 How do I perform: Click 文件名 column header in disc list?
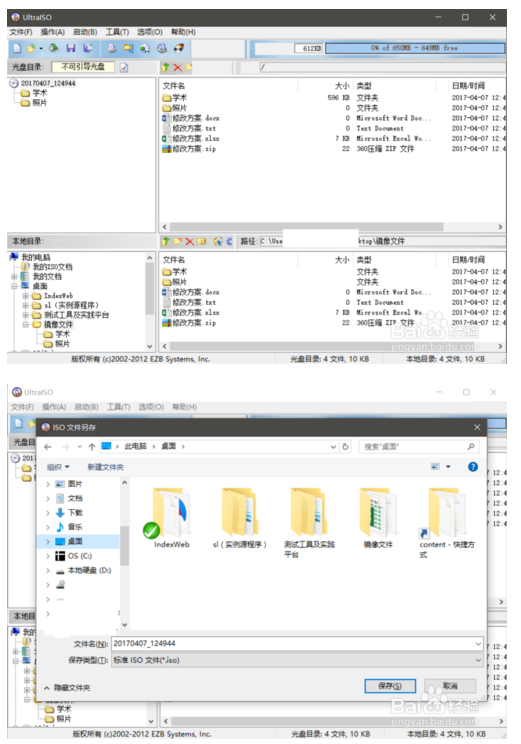click(174, 86)
